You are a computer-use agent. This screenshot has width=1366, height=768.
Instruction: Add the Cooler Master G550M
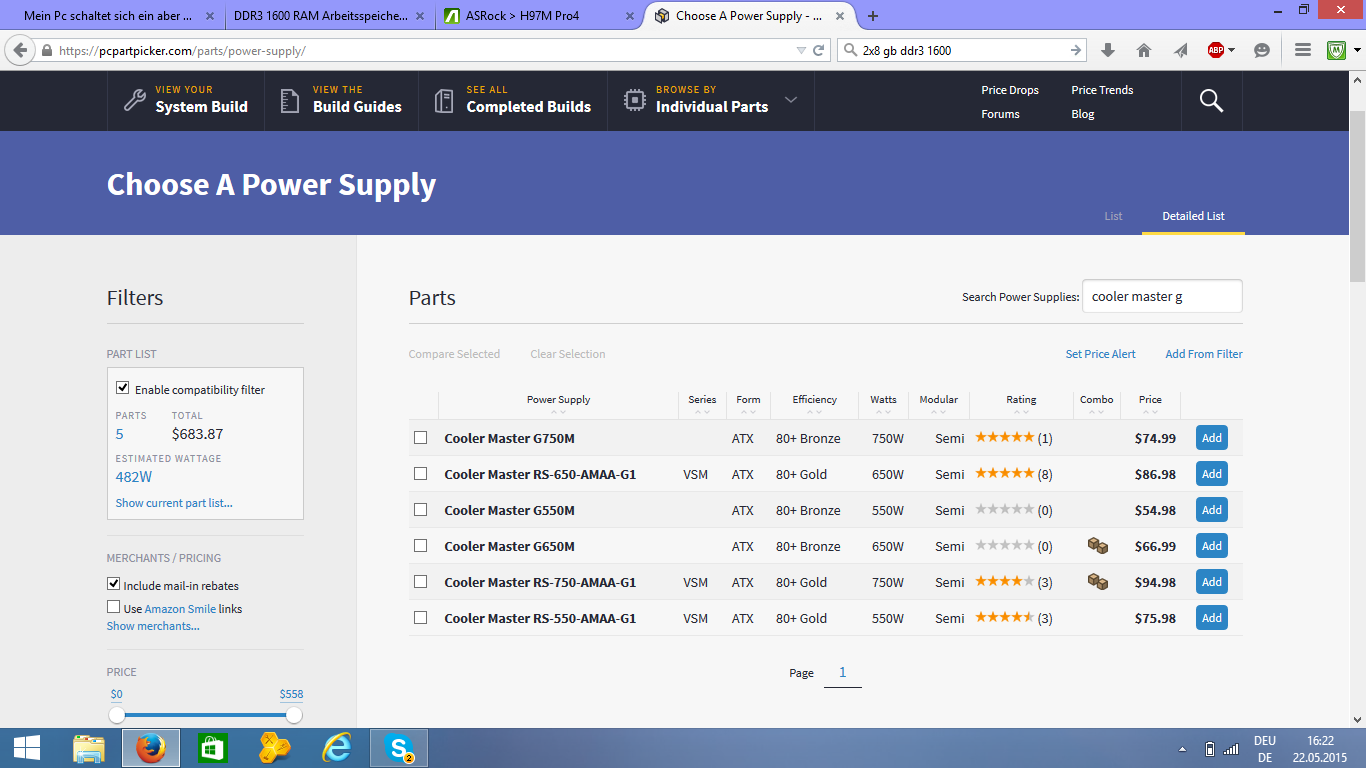point(1212,510)
